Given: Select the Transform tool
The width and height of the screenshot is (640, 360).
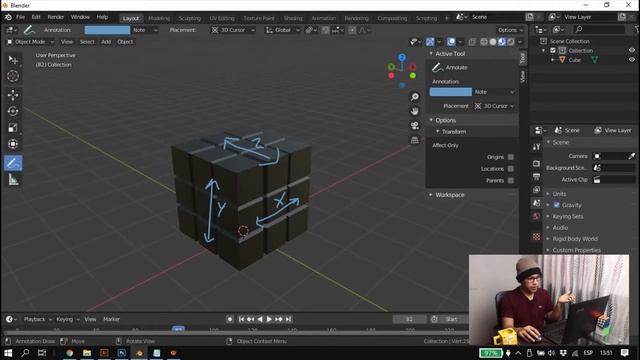Looking at the screenshot, I should click(13, 144).
